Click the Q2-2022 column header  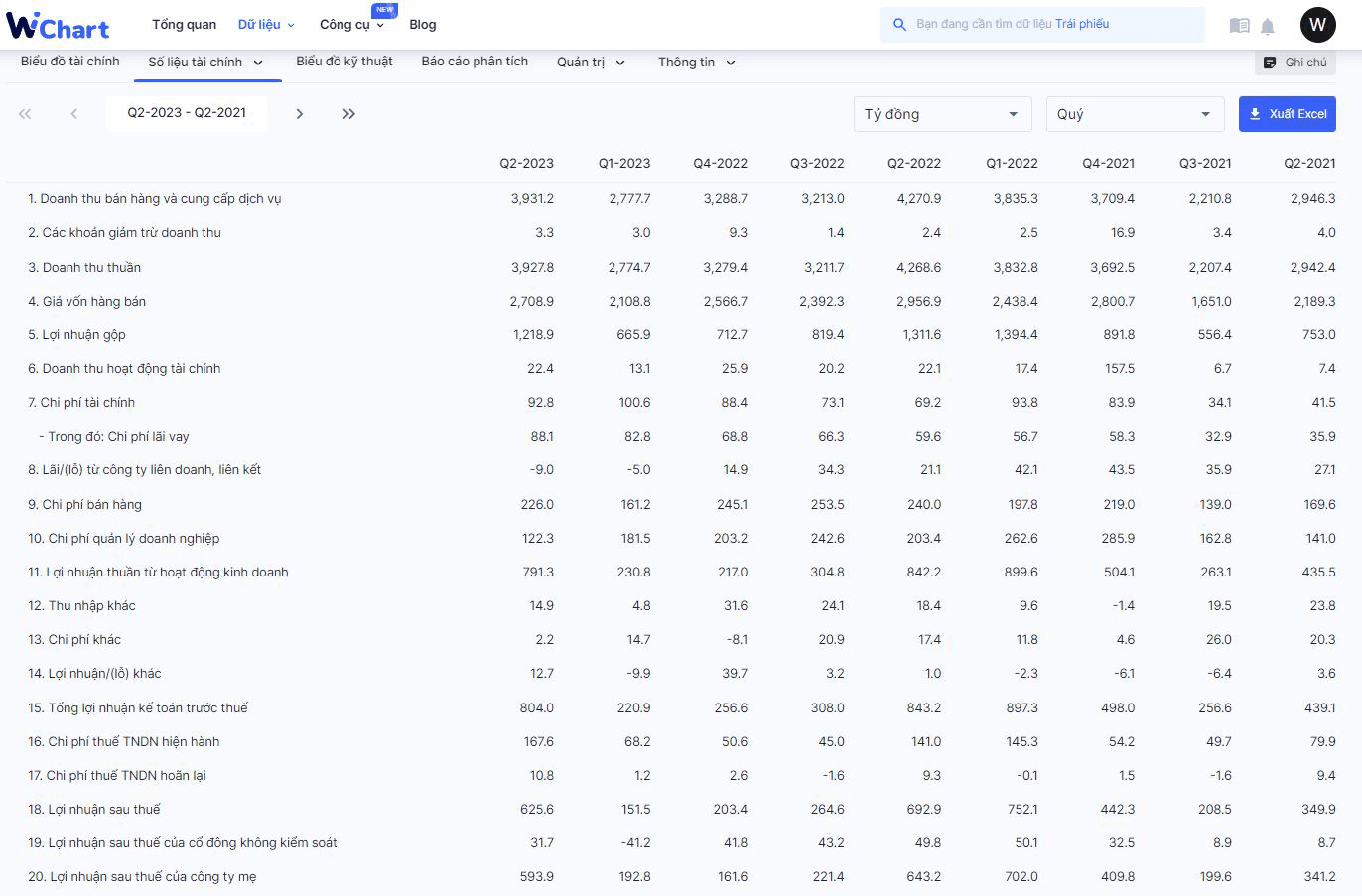coord(914,163)
